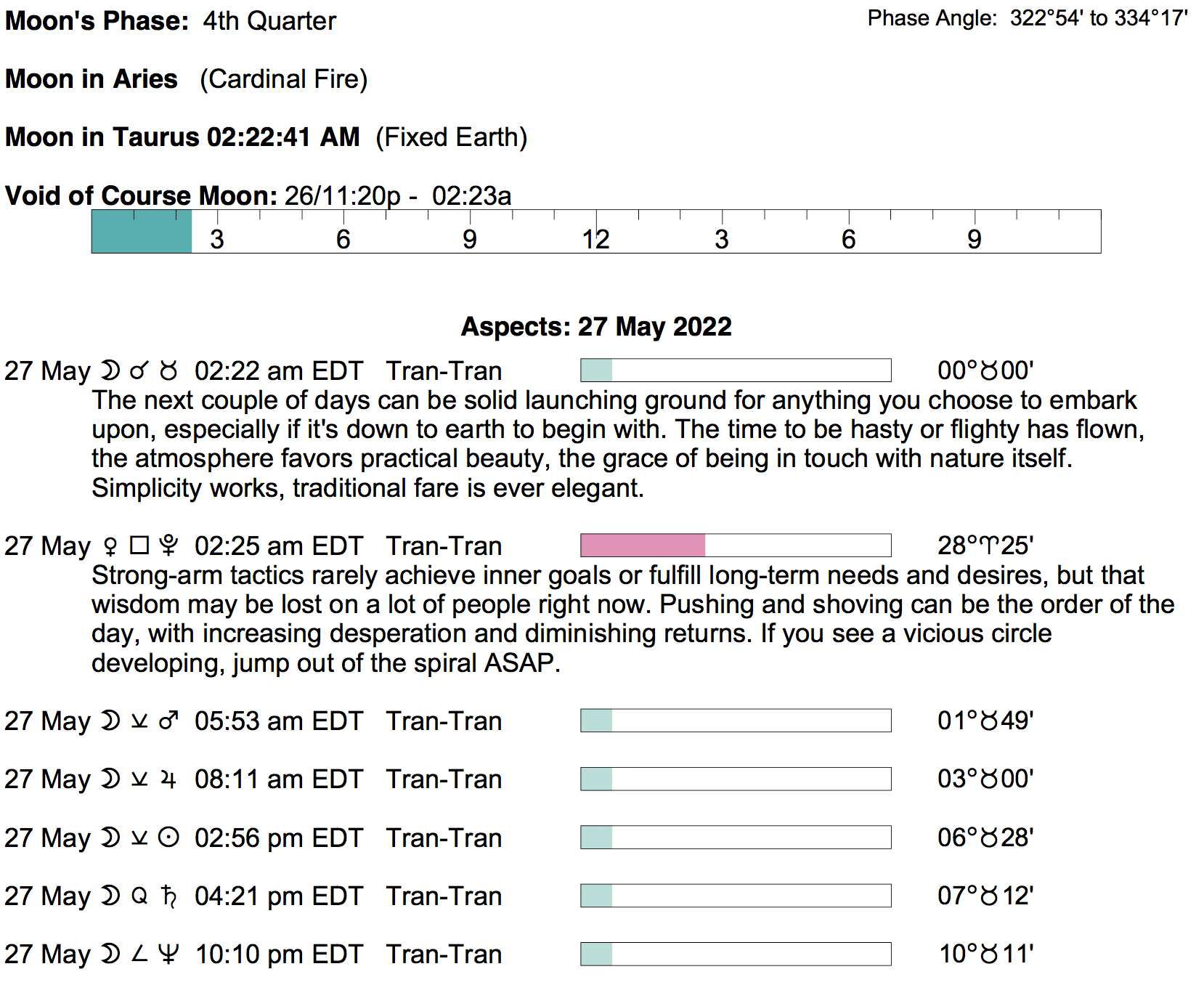Select the Phase Angle text at top right
The height and width of the screenshot is (985, 1204).
point(1027,18)
